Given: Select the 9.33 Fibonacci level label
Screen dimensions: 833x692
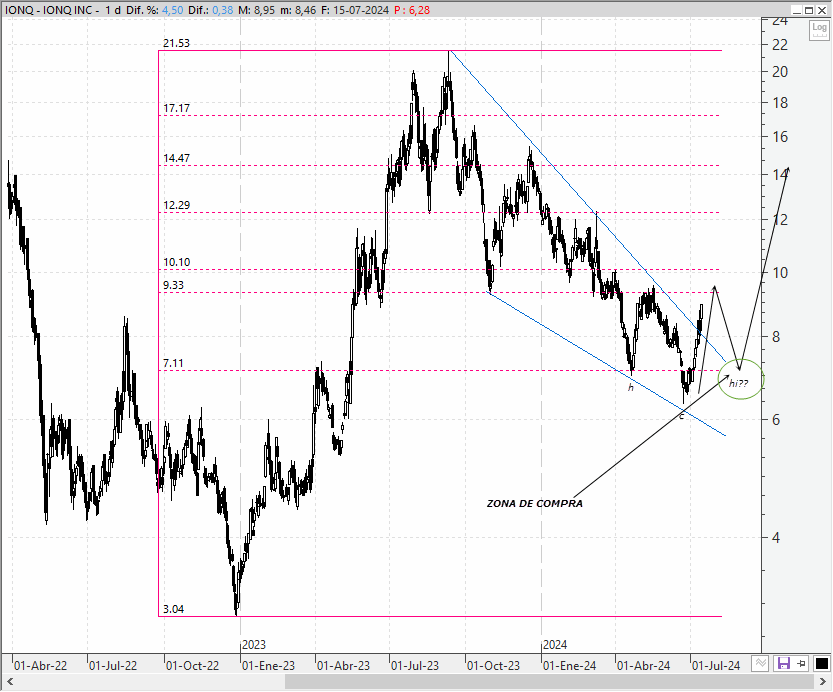Looking at the screenshot, I should coord(173,285).
